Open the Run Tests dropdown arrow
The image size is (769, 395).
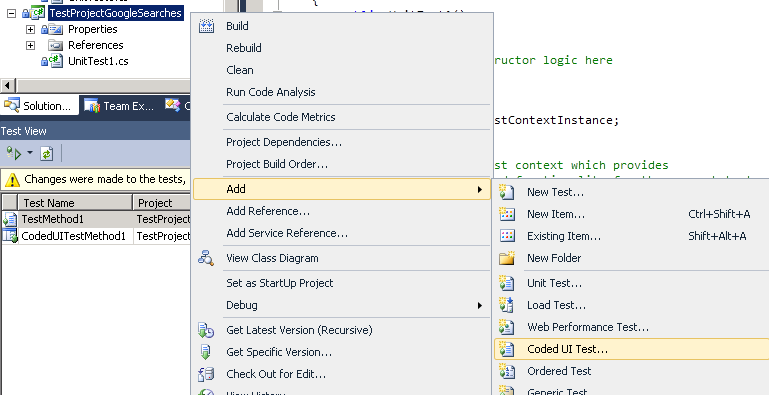[x=30, y=153]
